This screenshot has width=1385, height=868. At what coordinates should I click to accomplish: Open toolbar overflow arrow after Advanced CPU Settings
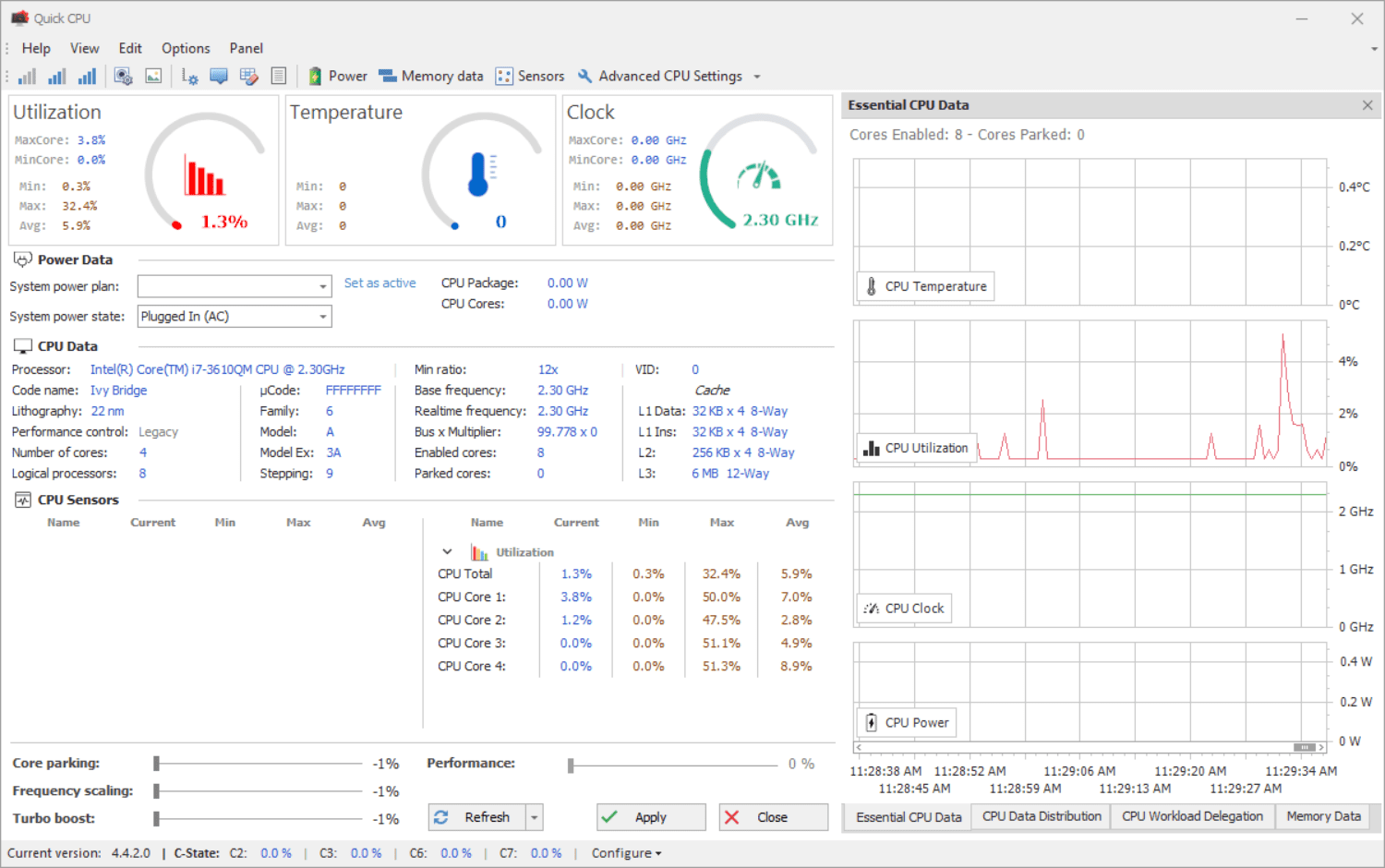(x=757, y=77)
